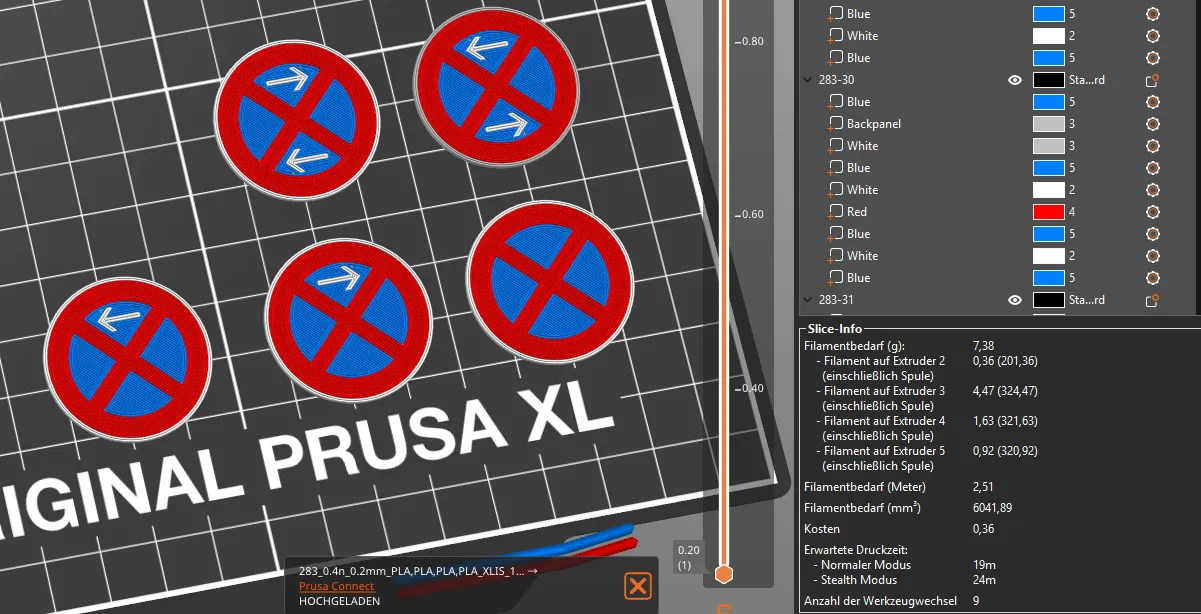Image resolution: width=1201 pixels, height=614 pixels.
Task: Select the Backpanel item in list
Action: 874,124
